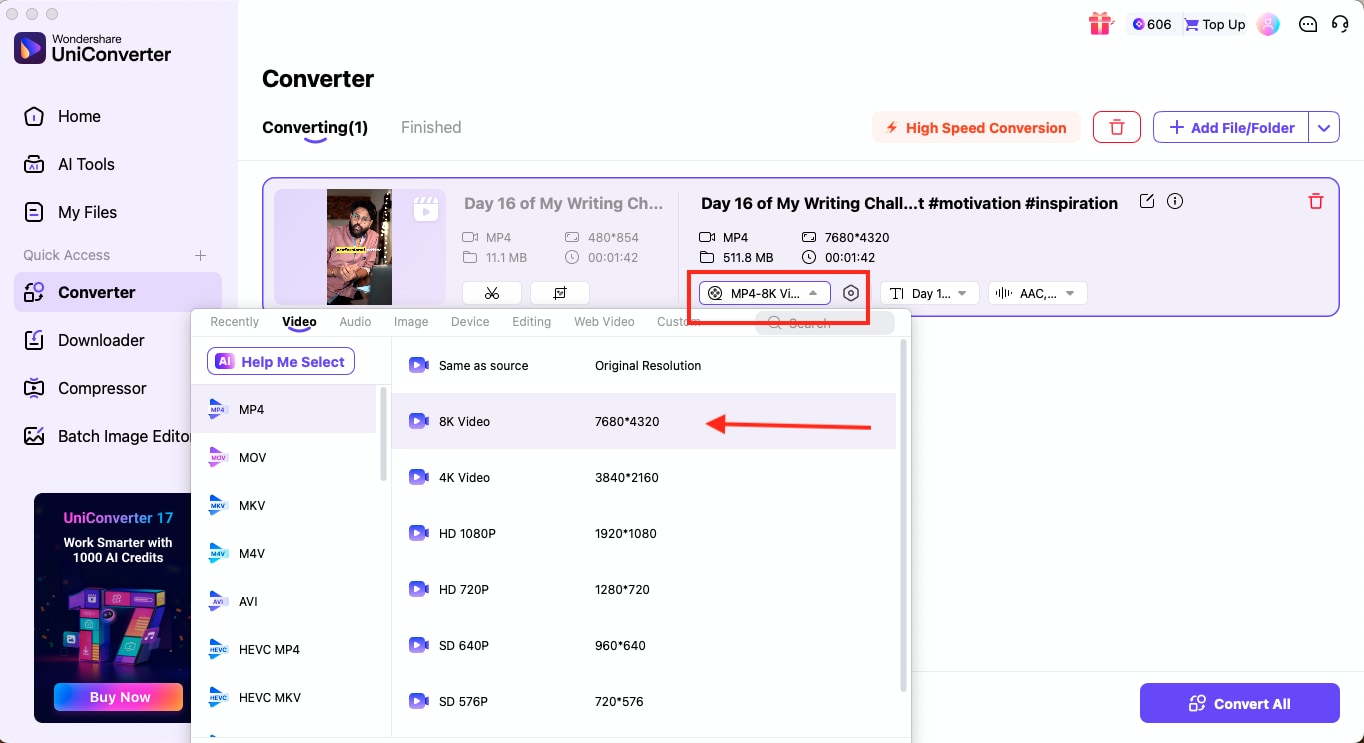Contact support via the headset icon
The image size is (1364, 743).
1340,24
